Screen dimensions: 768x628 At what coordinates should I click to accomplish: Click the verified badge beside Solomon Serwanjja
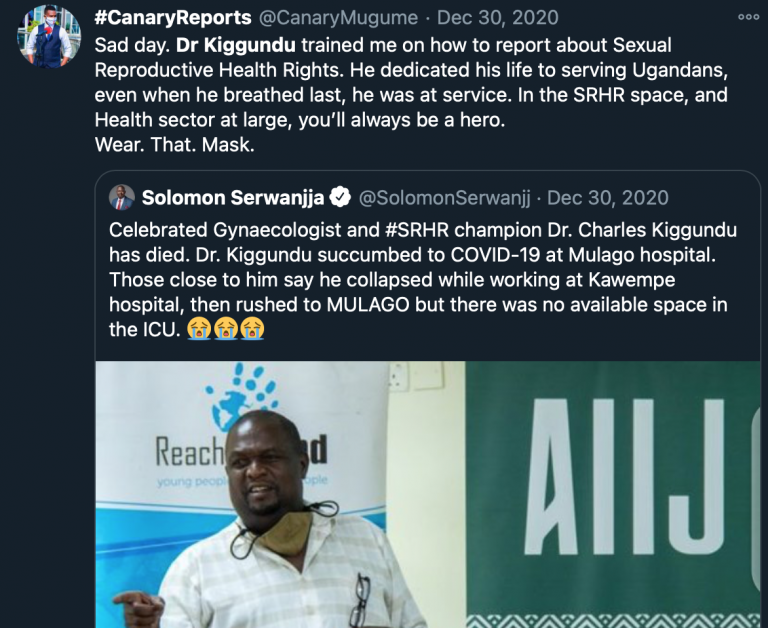pyautogui.click(x=341, y=198)
